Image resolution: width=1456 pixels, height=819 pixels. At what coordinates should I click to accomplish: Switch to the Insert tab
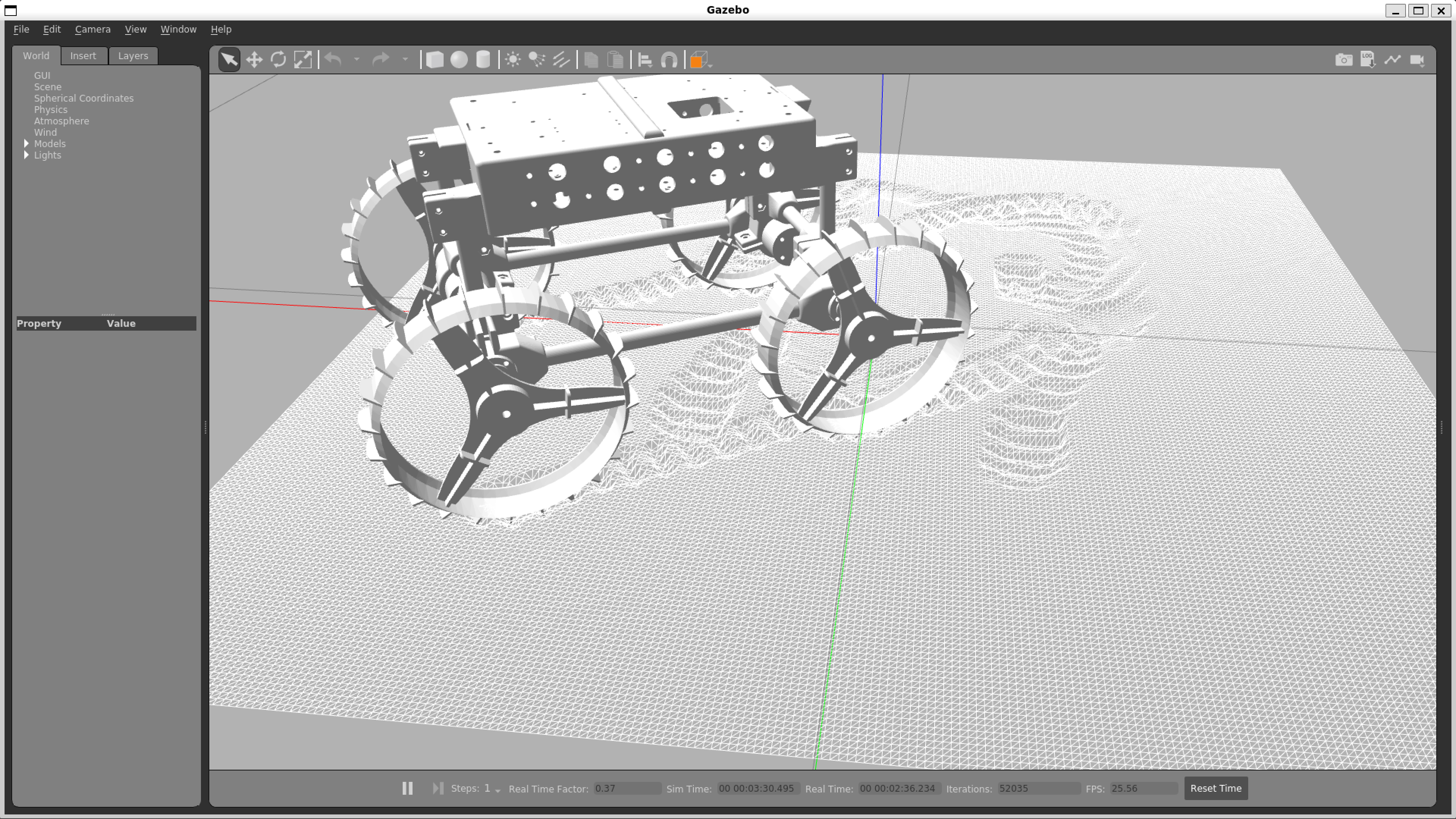coord(83,55)
